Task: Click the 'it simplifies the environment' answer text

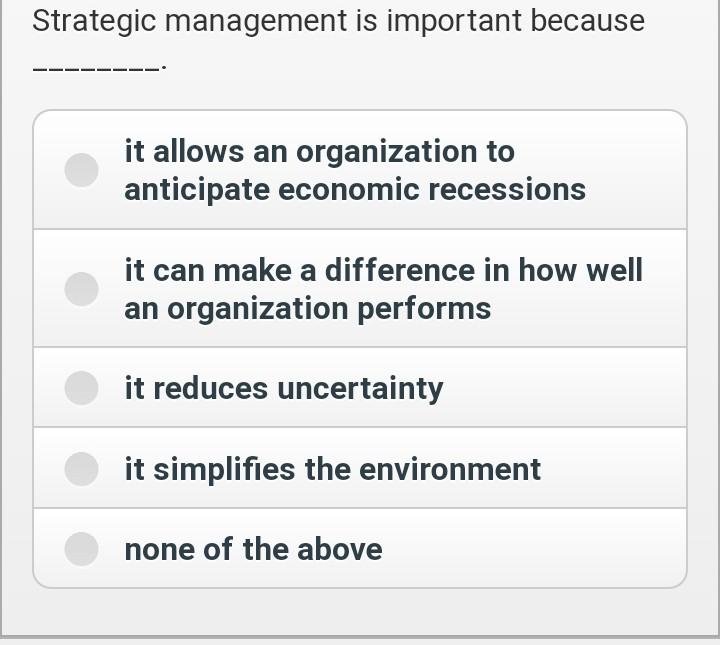Action: [332, 468]
